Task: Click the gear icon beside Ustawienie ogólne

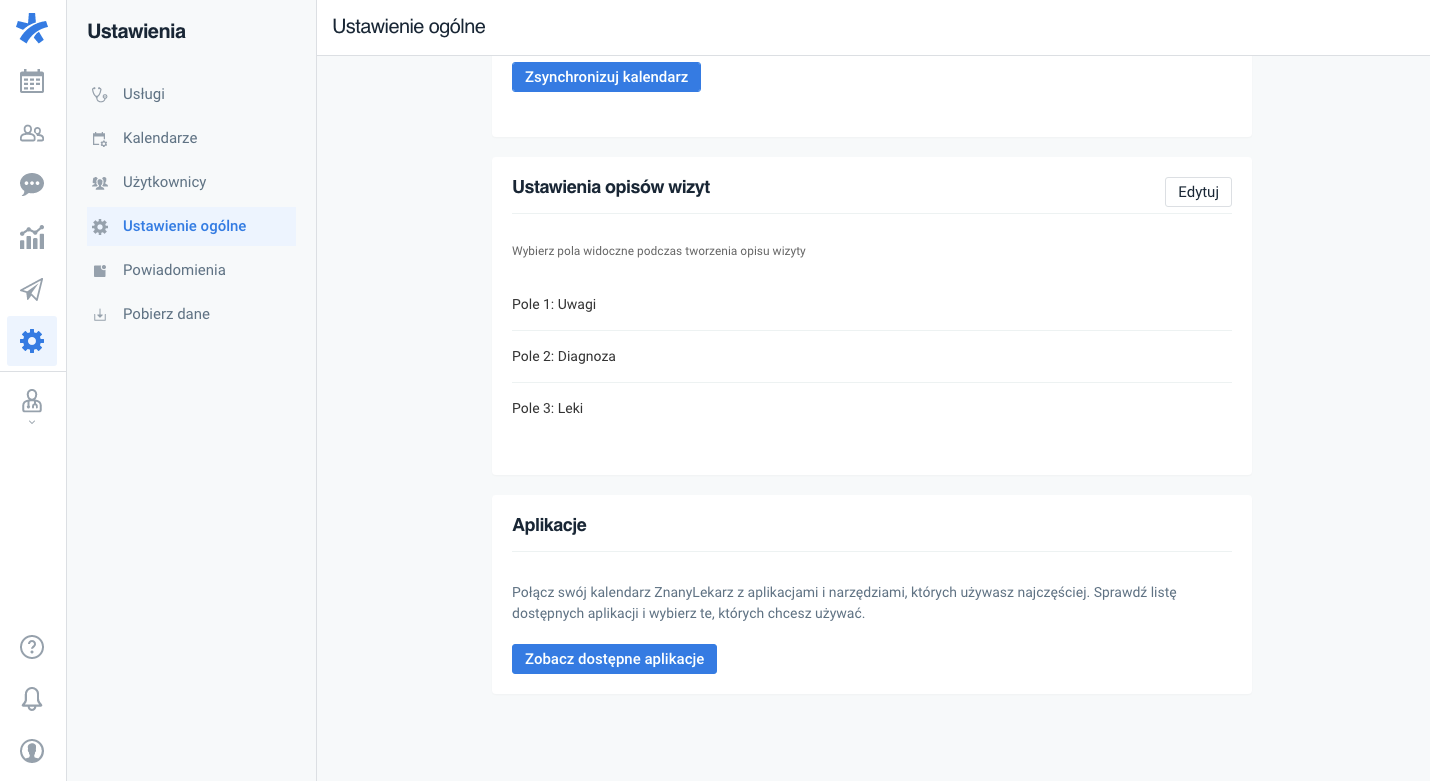Action: [99, 227]
